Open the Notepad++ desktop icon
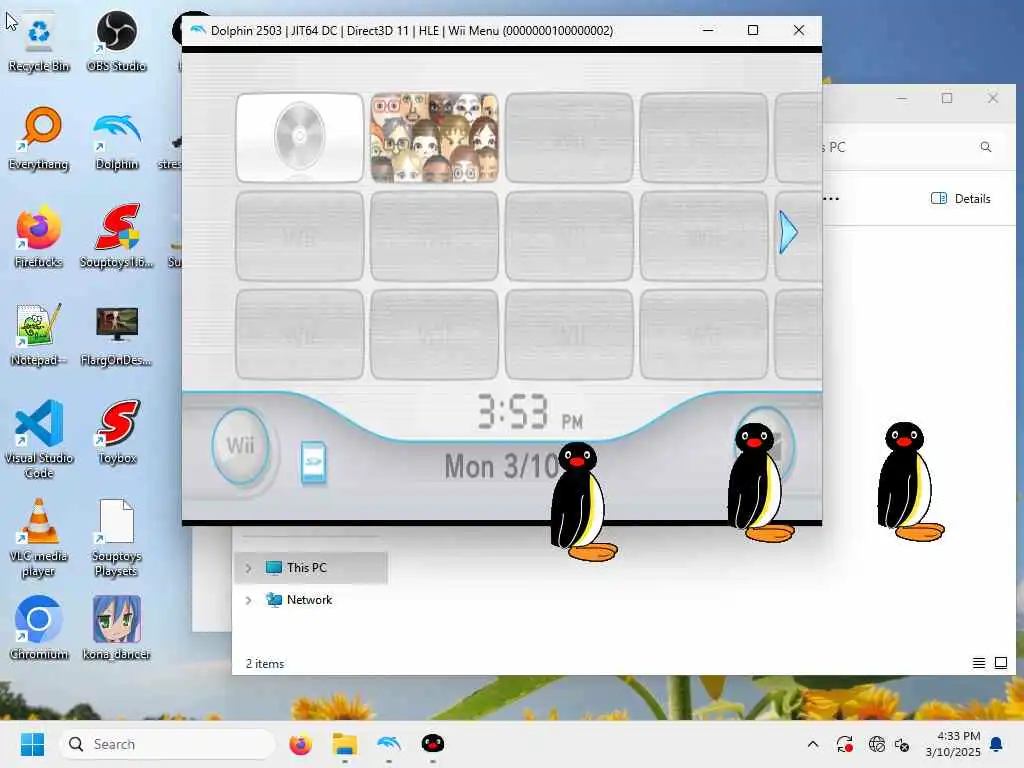1024x768 pixels. (39, 334)
